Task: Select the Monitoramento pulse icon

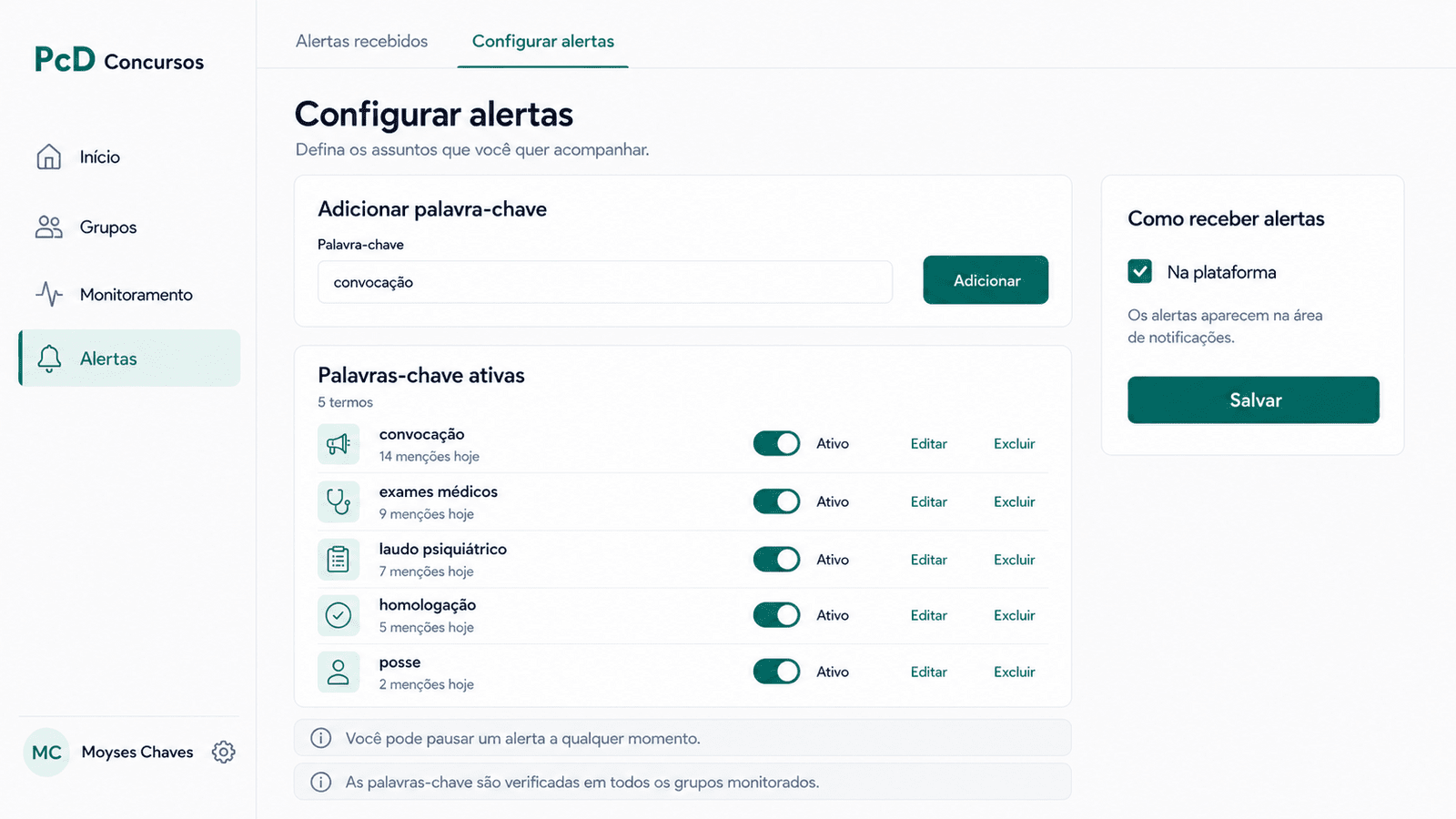Action: coord(49,294)
